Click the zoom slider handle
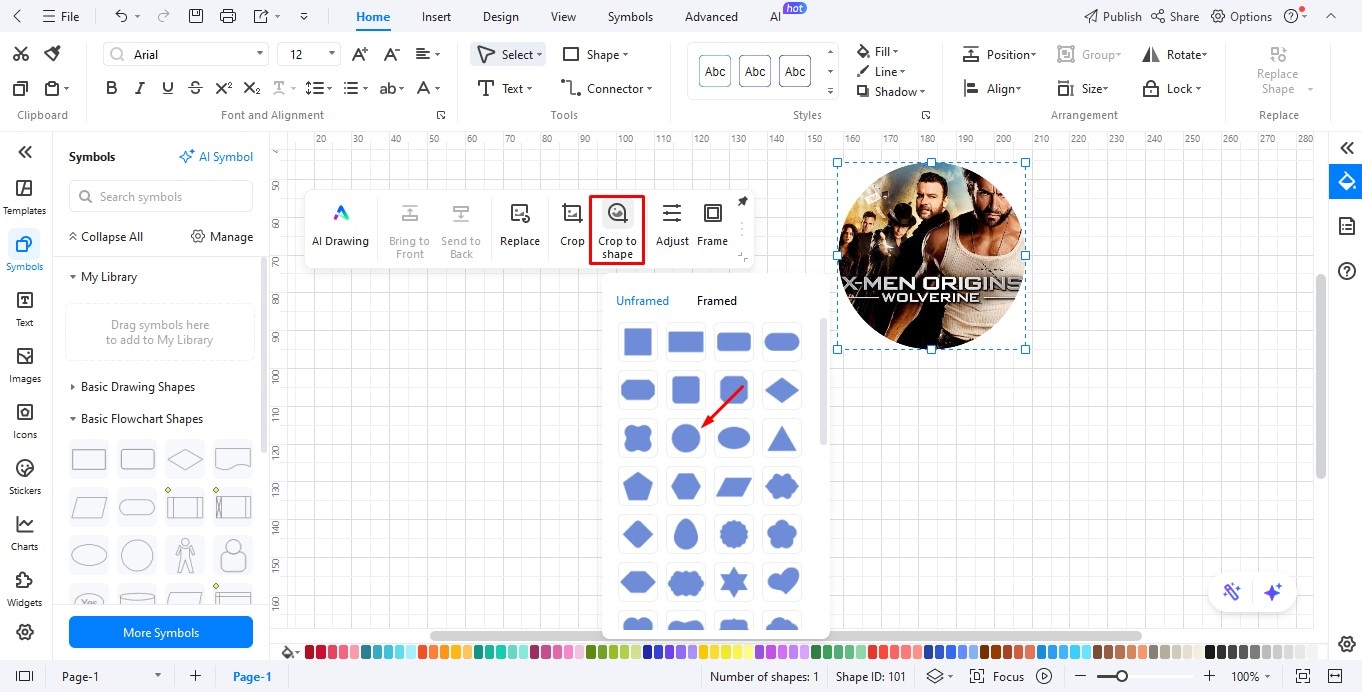This screenshot has width=1362, height=692. click(x=1122, y=676)
